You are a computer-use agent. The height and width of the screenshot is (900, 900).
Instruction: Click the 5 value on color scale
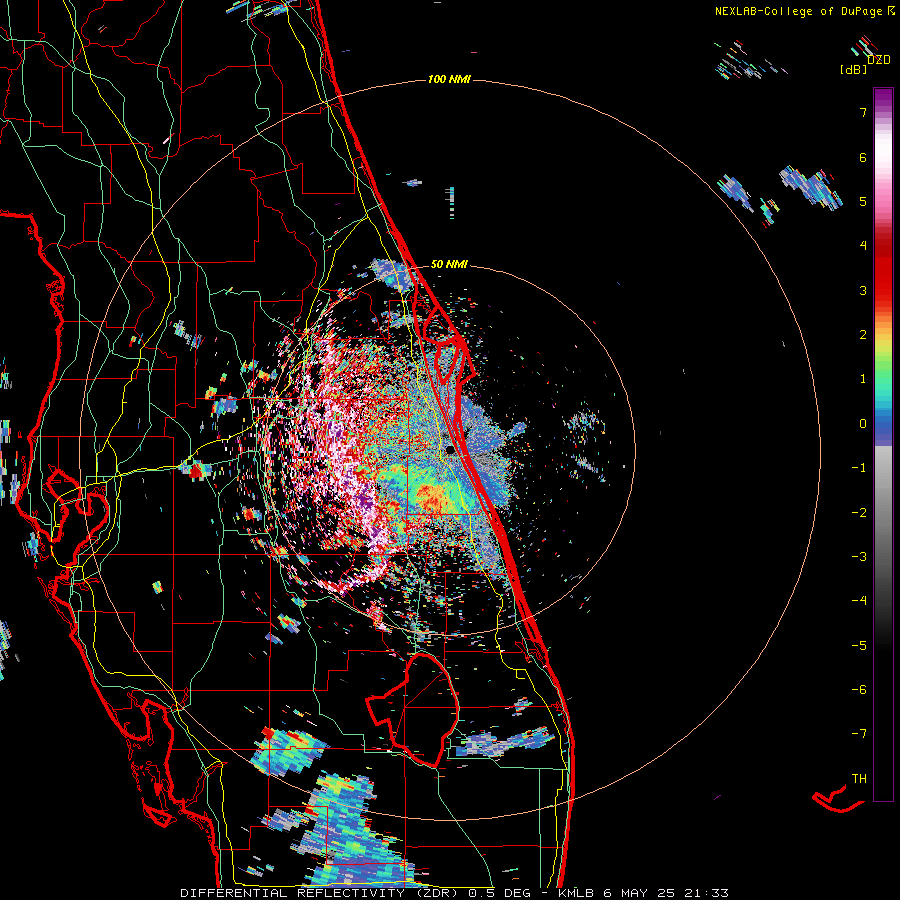[x=863, y=201]
